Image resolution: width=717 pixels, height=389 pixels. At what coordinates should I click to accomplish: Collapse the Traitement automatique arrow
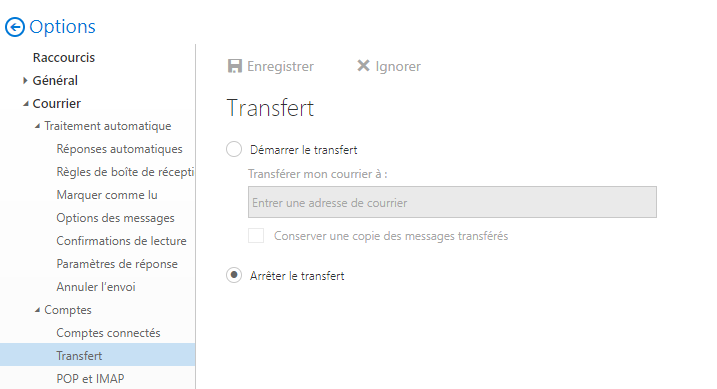click(37, 126)
